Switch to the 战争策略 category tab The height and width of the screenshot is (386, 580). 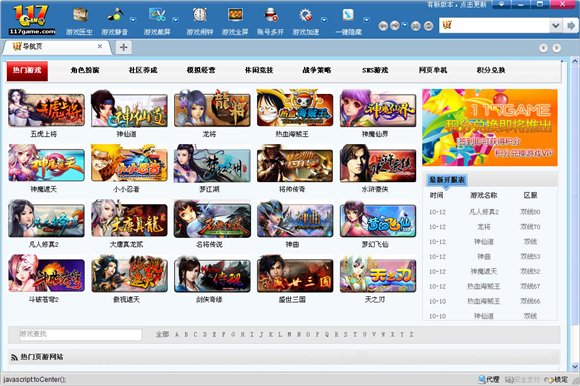[x=317, y=70]
